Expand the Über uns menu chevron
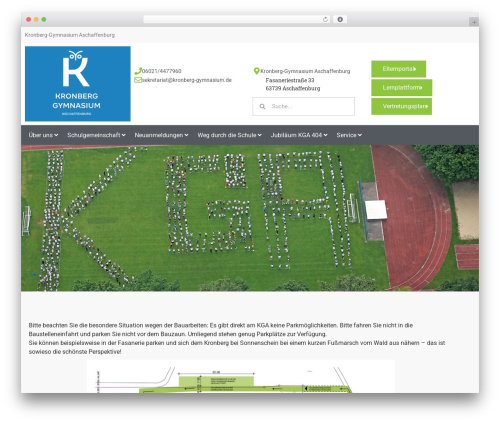The image size is (500, 423). (56, 135)
